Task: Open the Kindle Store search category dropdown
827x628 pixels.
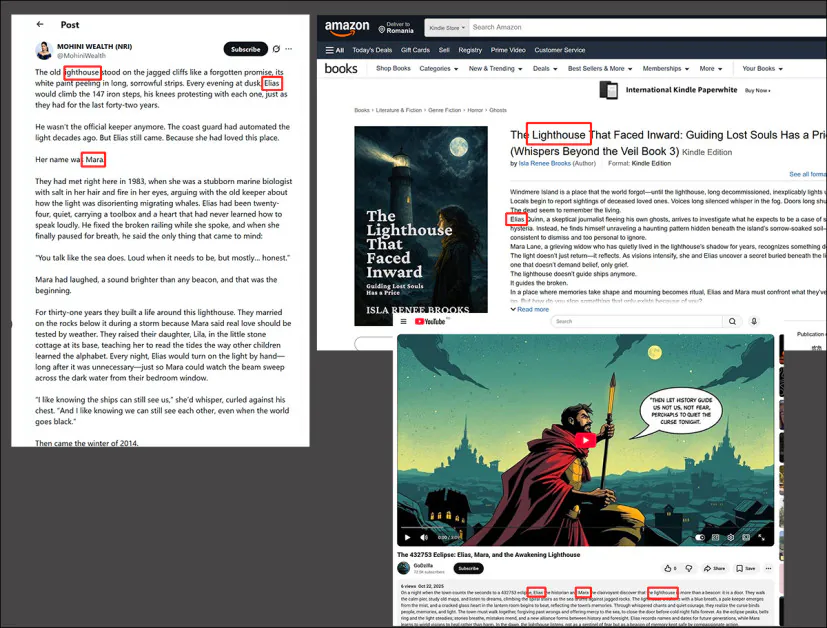Action: (x=446, y=28)
